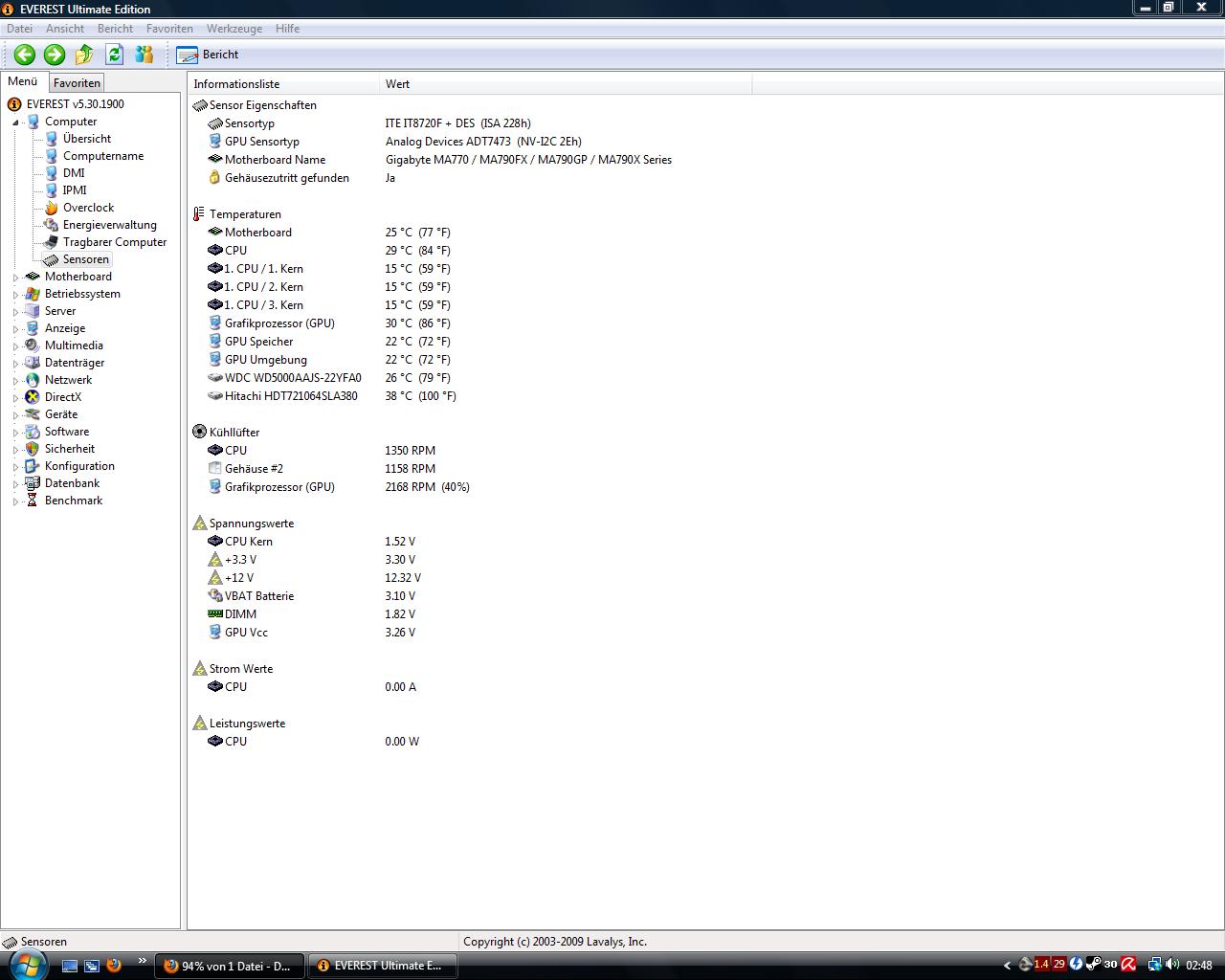Click the Overclock flame icon
Viewport: 1225px width, 980px height.
(x=51, y=208)
